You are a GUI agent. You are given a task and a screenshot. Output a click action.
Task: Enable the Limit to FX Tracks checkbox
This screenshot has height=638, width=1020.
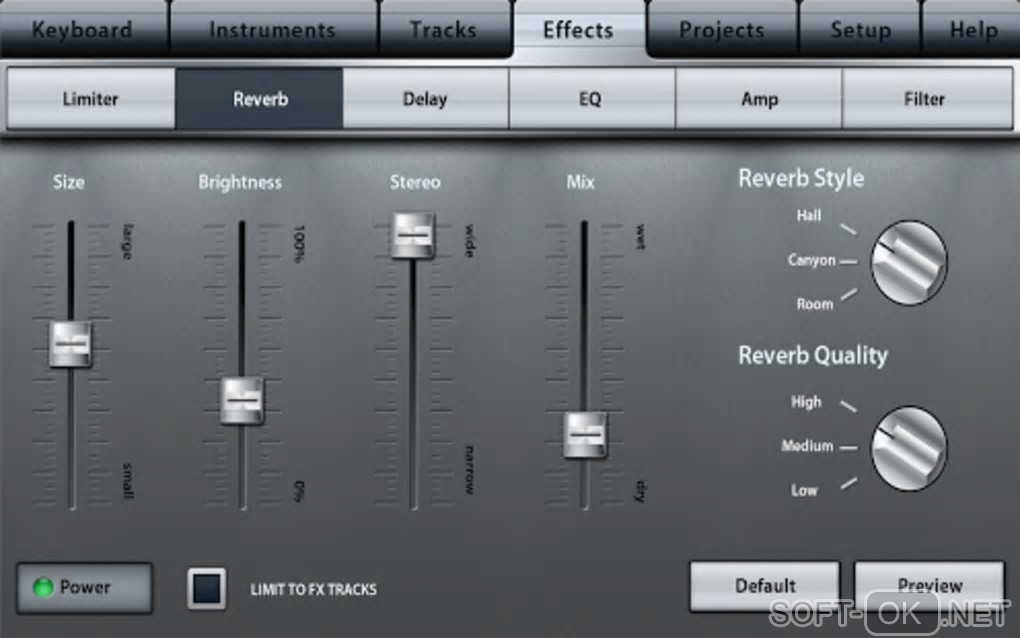pyautogui.click(x=207, y=589)
